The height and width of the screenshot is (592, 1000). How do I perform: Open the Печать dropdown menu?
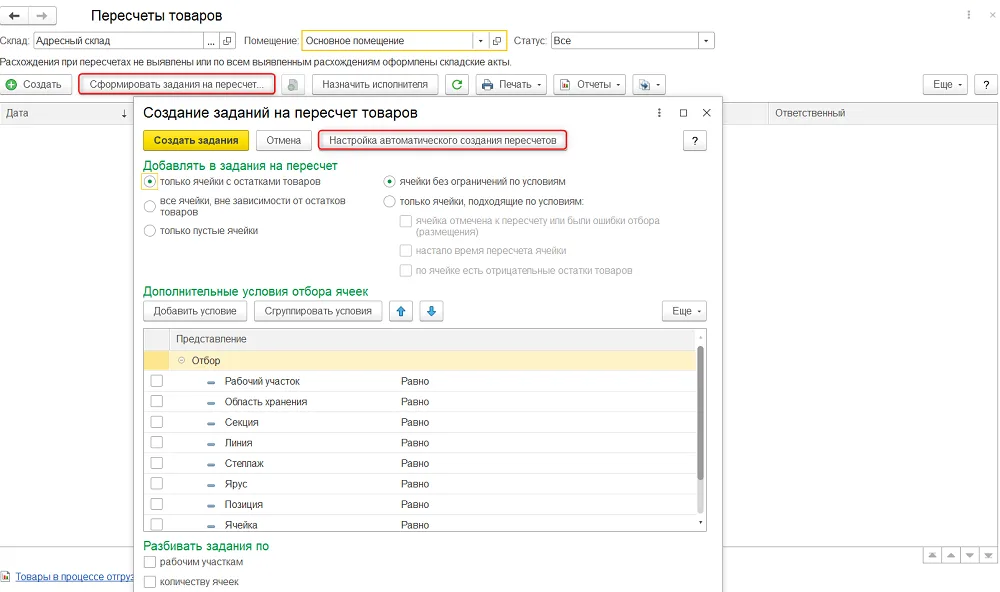click(511, 84)
